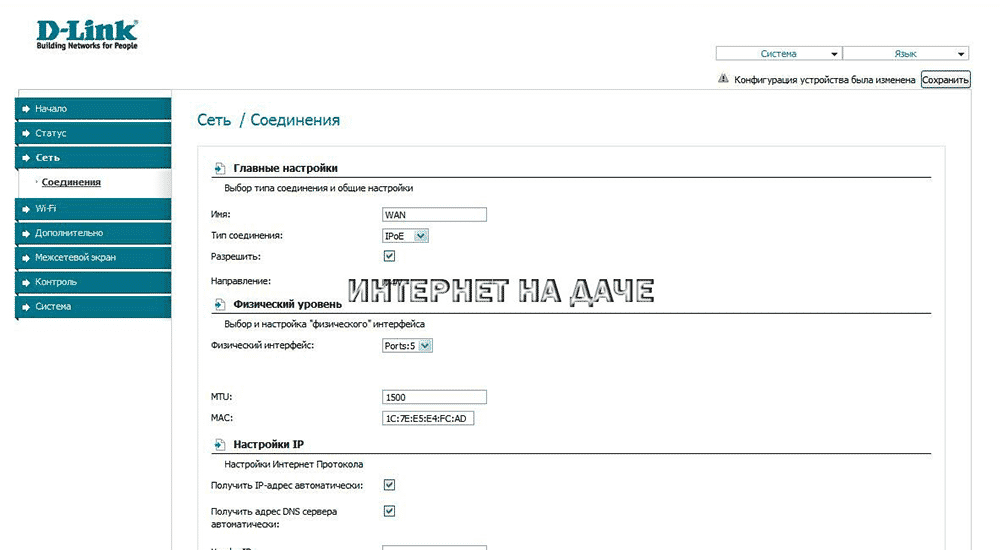Open the Система dropdown at top
The height and width of the screenshot is (550, 1000).
pos(779,54)
